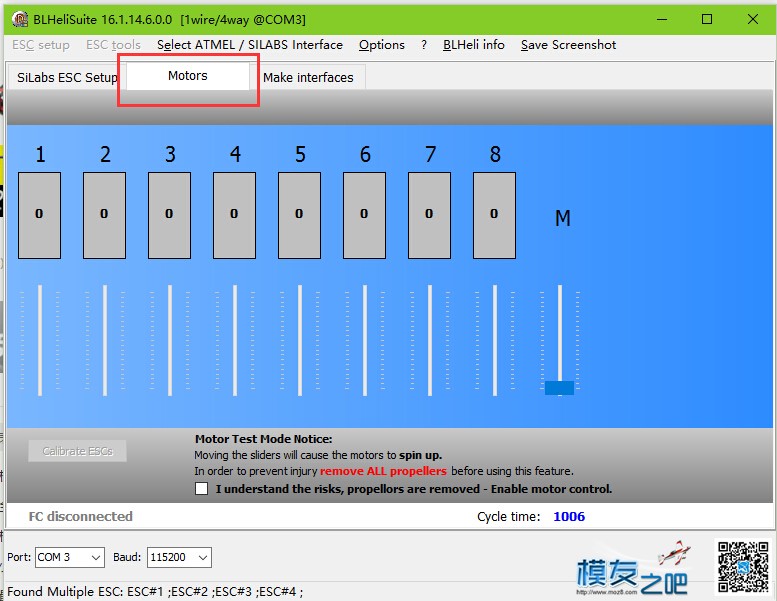Click the motor 3 throttle slider track
Screen dimensions: 777x601
pos(170,340)
